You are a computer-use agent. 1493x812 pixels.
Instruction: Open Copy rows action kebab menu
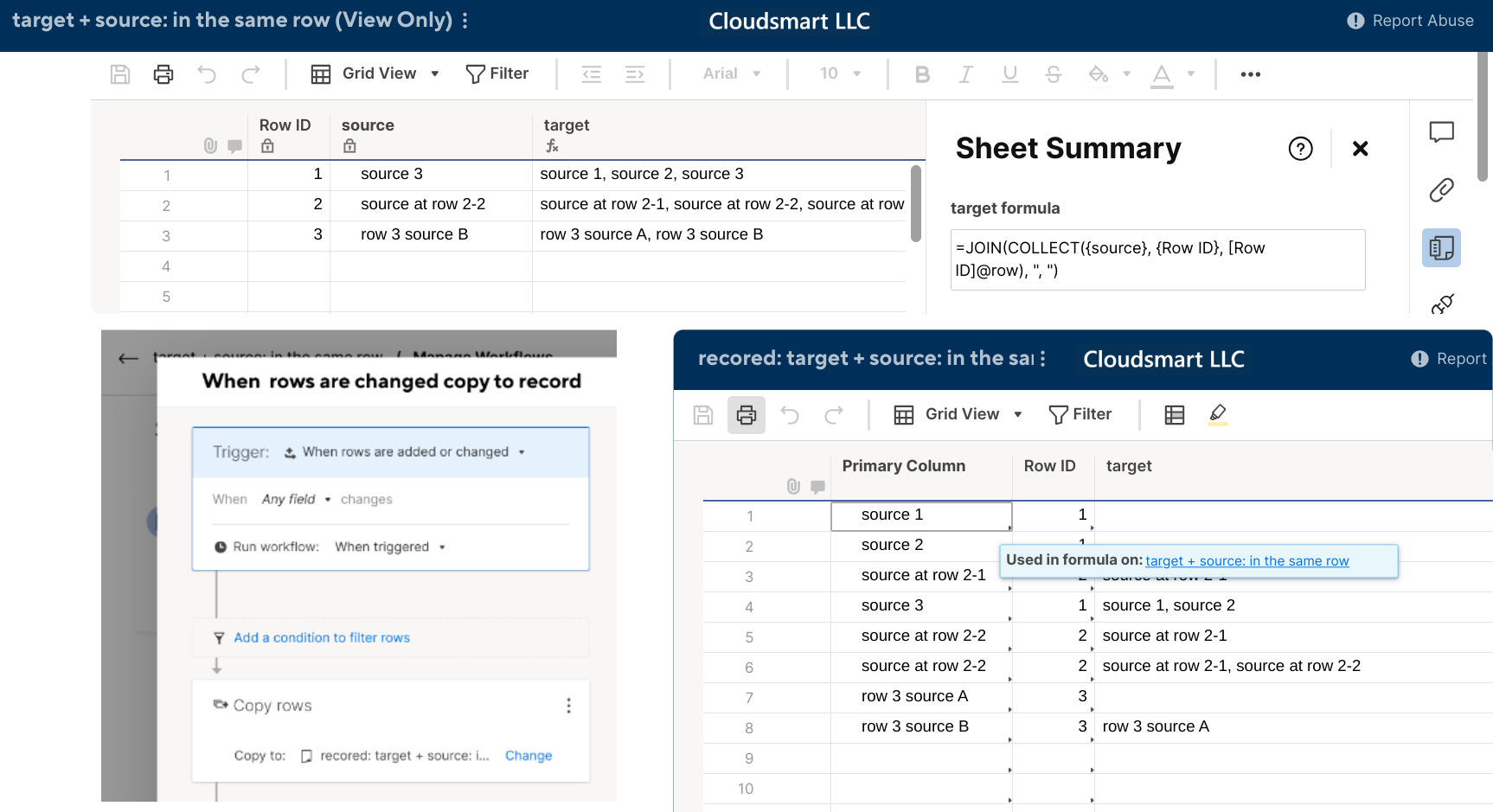[x=568, y=706]
